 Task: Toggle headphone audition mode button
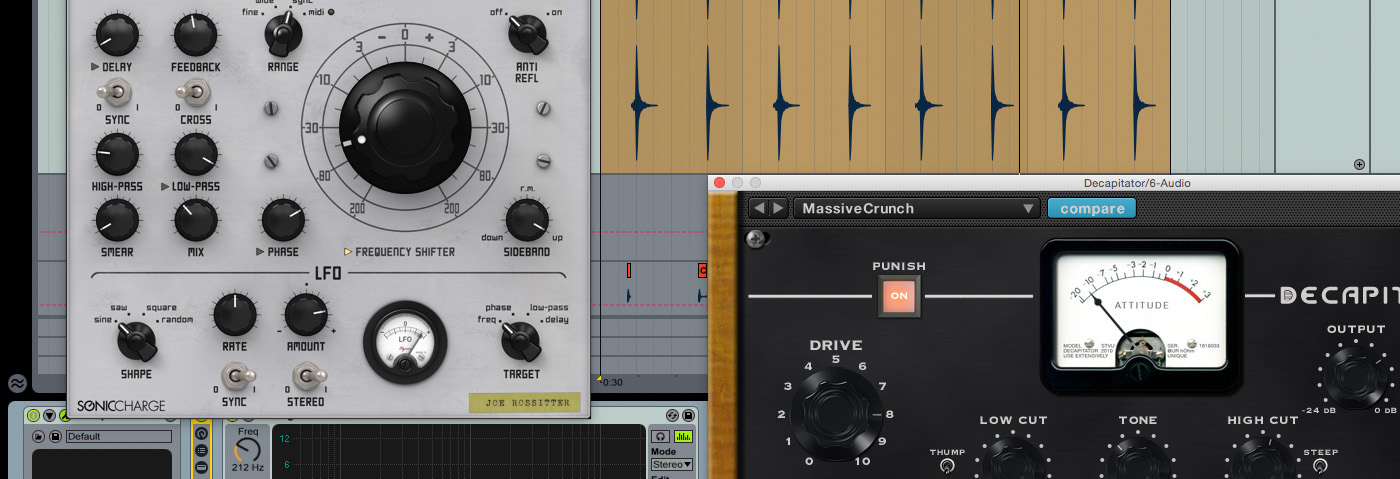[x=660, y=436]
